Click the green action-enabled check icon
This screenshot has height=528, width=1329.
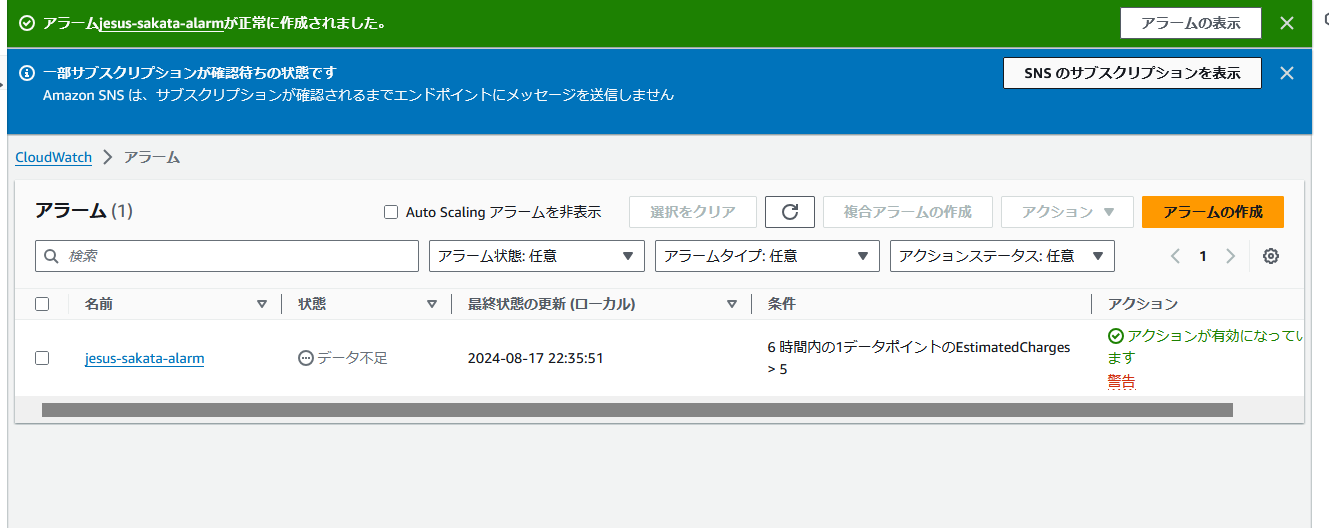[1115, 336]
